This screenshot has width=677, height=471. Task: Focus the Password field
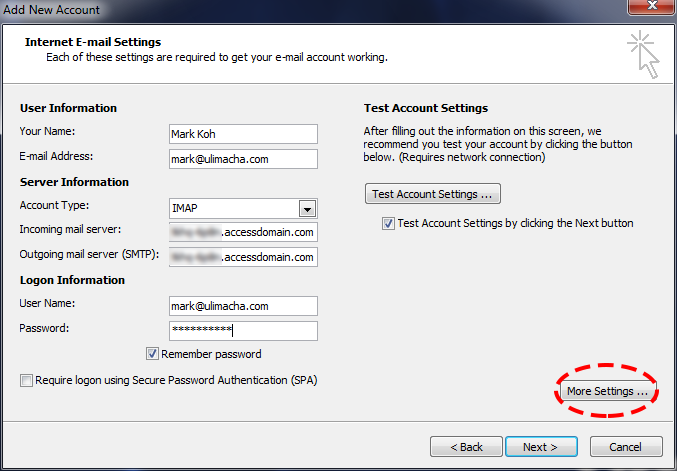click(x=243, y=330)
